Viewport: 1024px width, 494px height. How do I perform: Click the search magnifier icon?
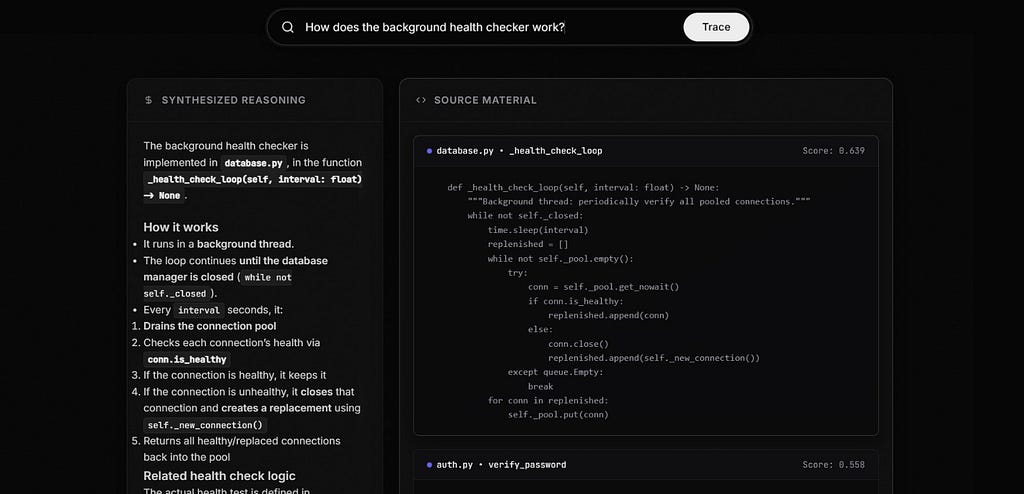287,27
